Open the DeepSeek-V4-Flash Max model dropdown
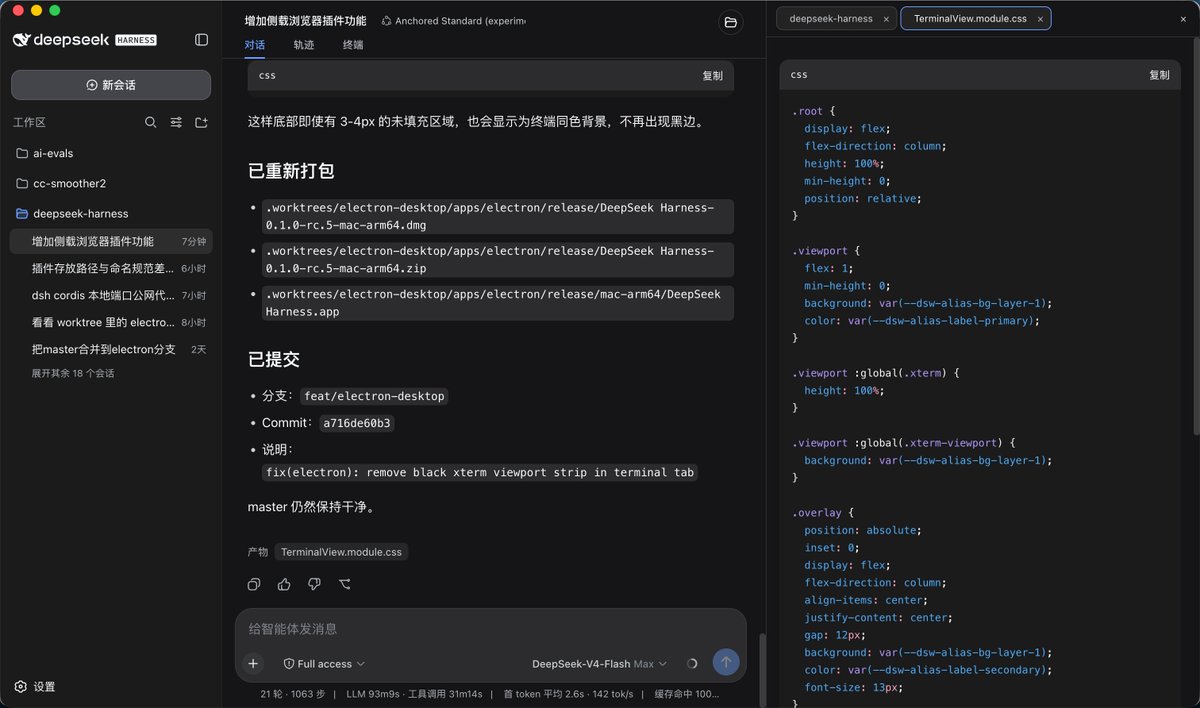 (x=599, y=664)
